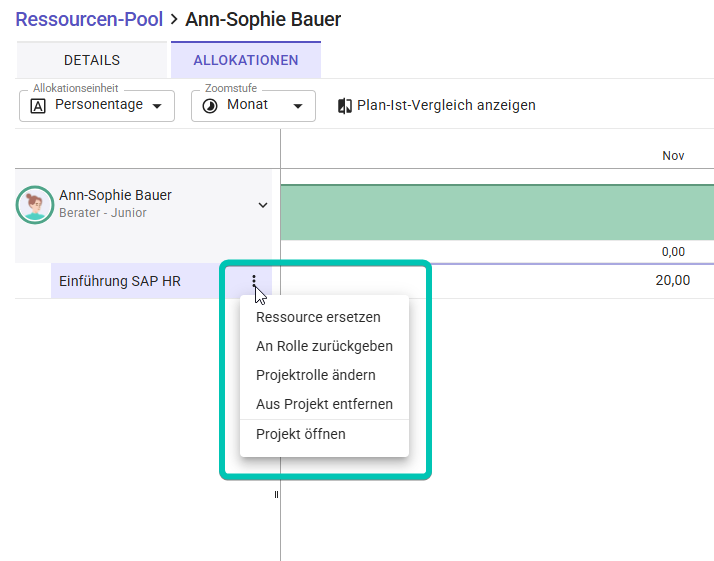Go back to Ressourcen-Pool via breadcrumb
The height and width of the screenshot is (561, 714).
[89, 19]
